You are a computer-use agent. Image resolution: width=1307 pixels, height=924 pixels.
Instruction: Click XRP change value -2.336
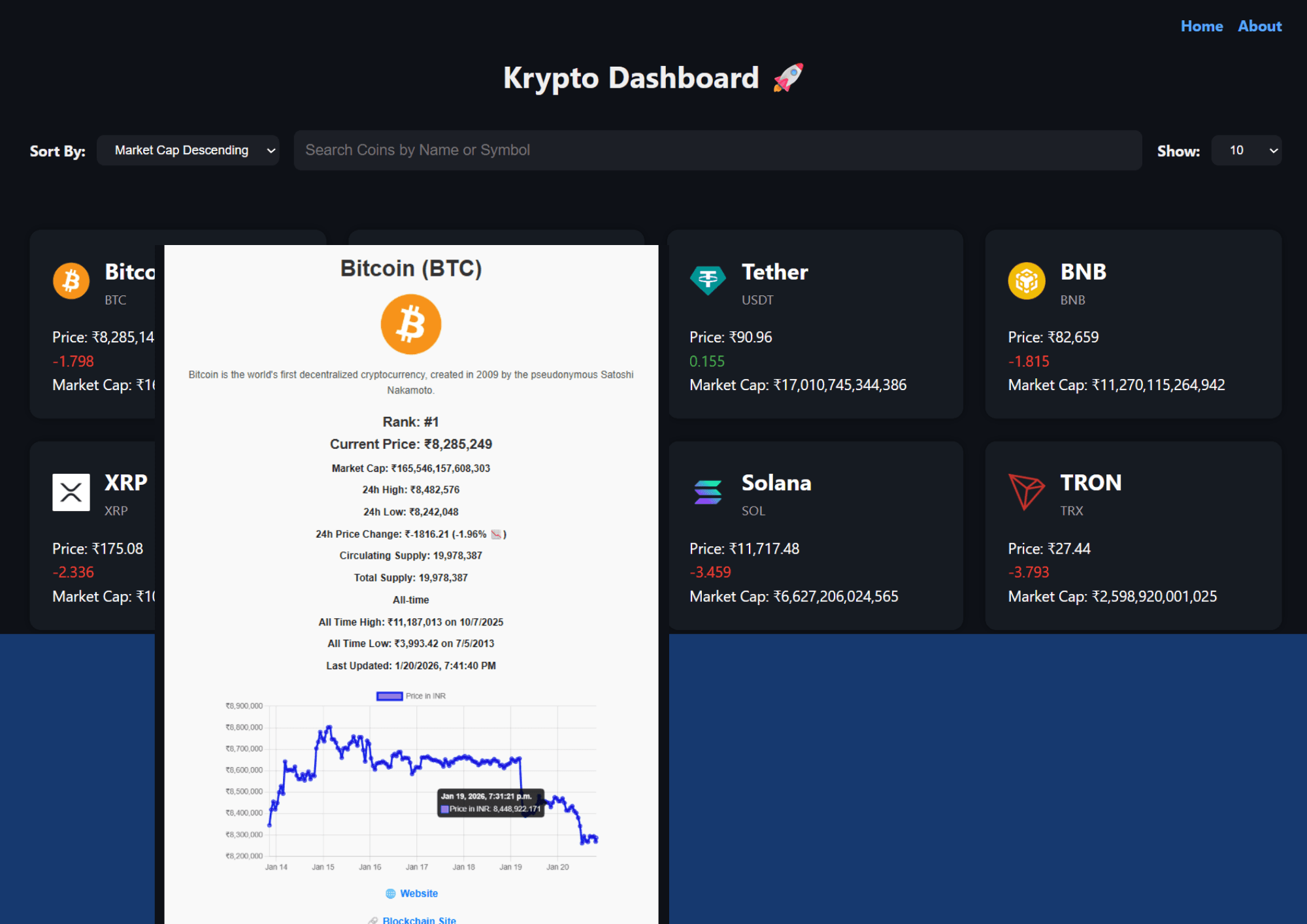click(x=73, y=572)
